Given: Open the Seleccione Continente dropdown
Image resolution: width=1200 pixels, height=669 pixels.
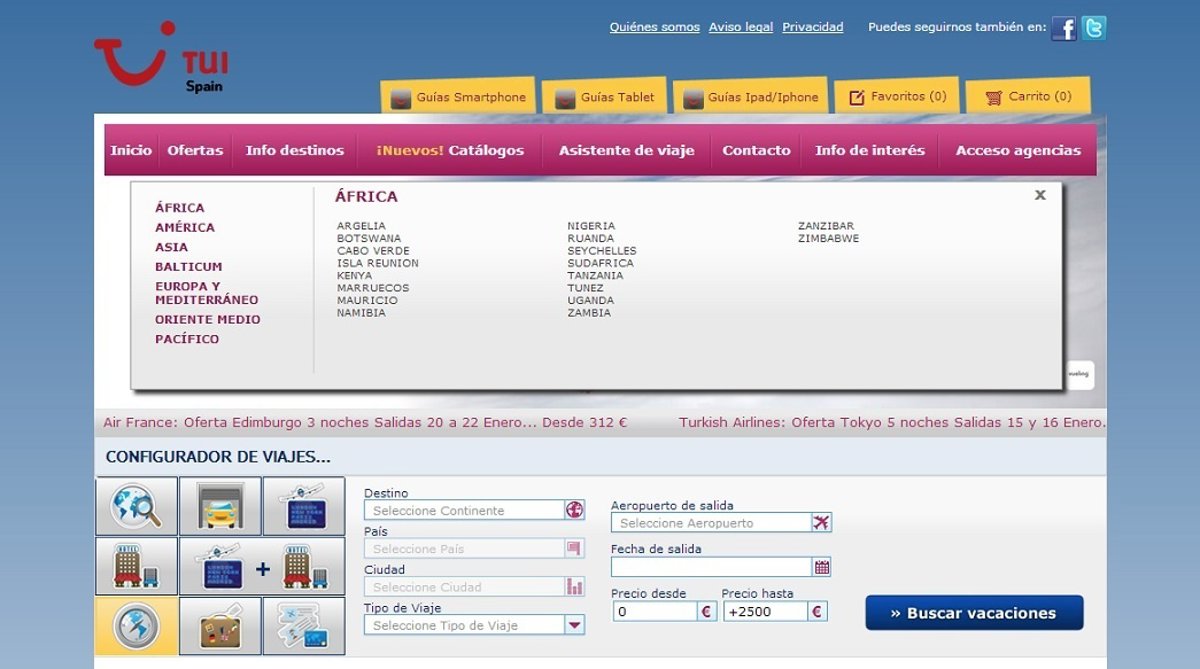Looking at the screenshot, I should click(x=574, y=510).
